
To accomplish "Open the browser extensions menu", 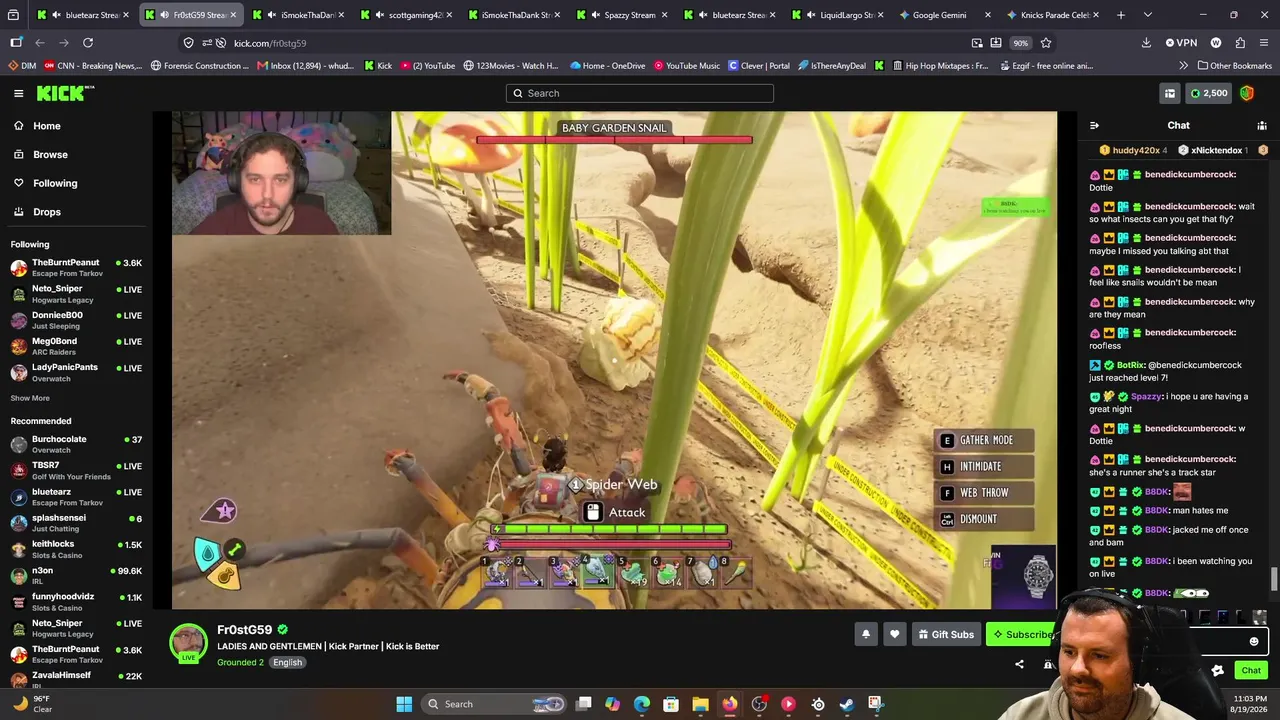I will pyautogui.click(x=1240, y=43).
